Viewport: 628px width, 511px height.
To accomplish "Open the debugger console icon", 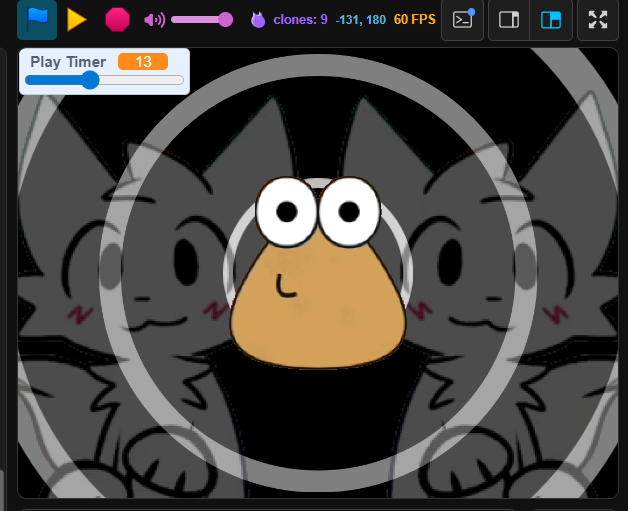I will pos(463,20).
